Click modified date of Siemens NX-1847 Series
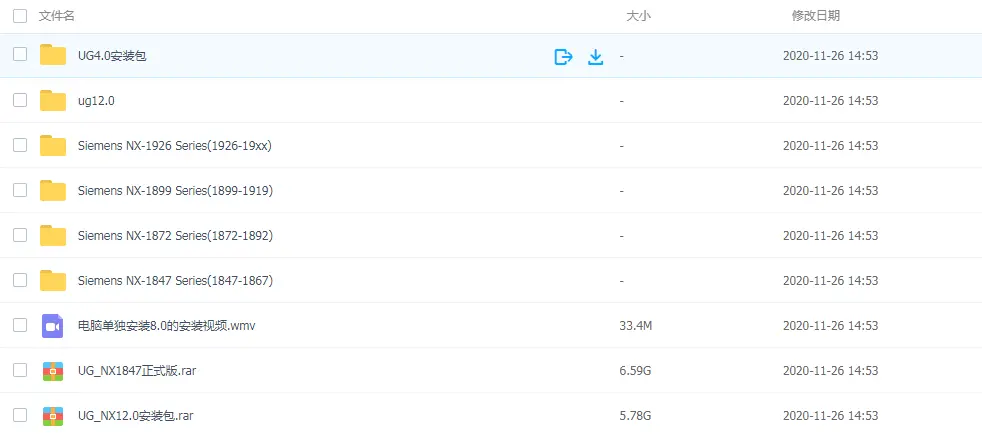Viewport: 982px width, 434px height. (830, 281)
